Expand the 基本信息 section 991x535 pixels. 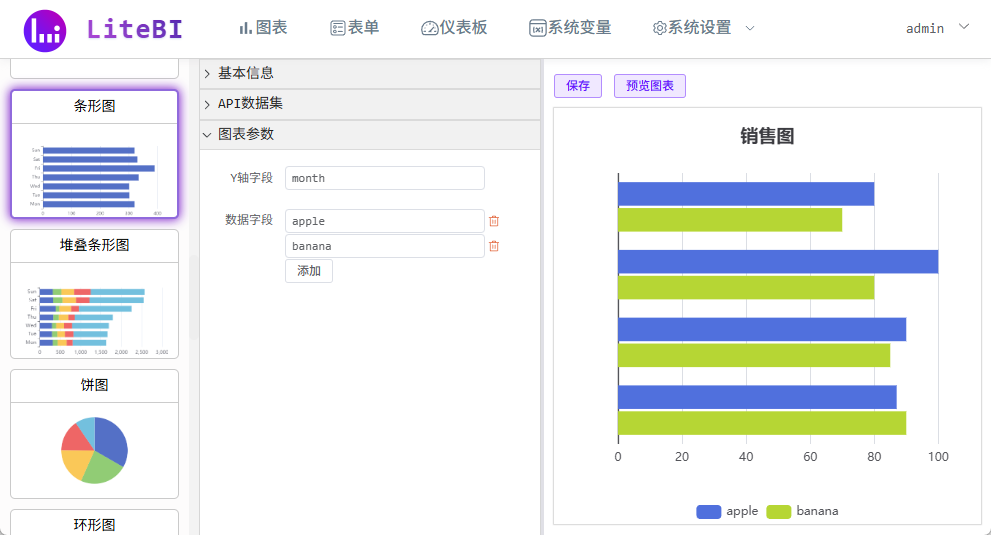click(x=370, y=73)
